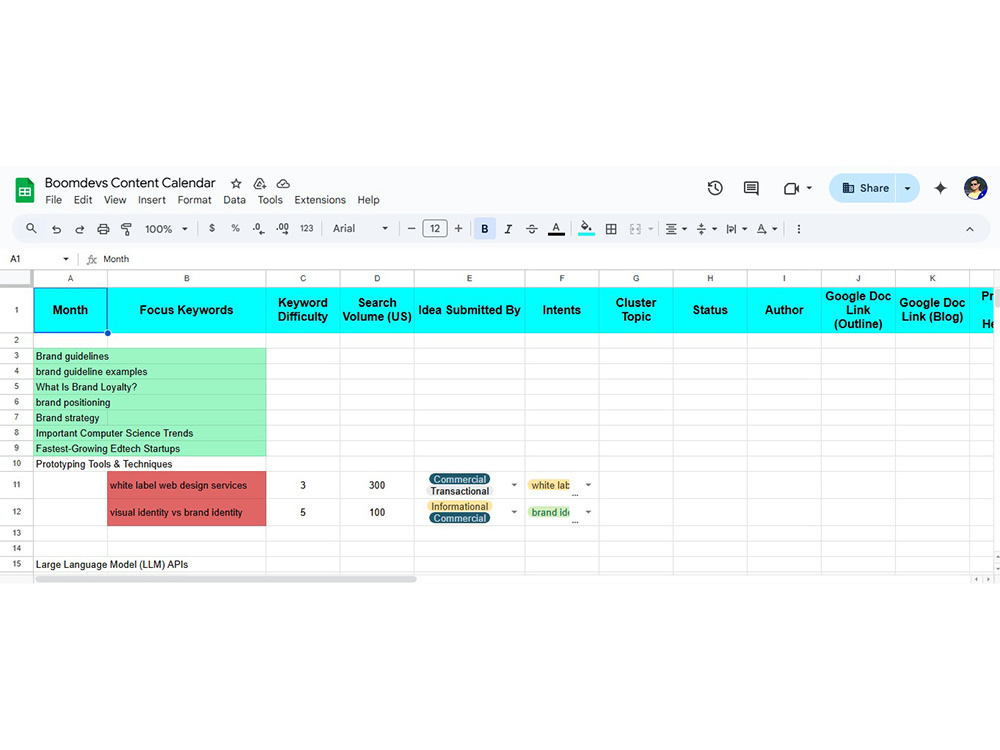Open the brand id intents dropdown arrow

tap(588, 512)
